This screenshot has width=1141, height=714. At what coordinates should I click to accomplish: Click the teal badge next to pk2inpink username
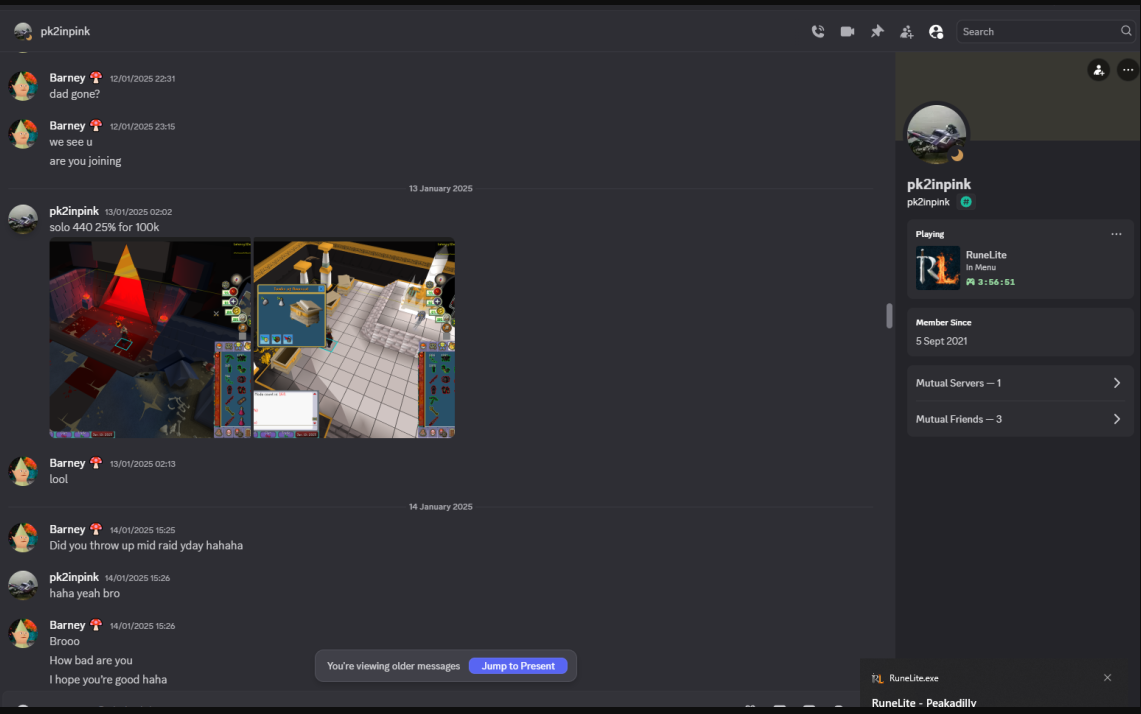[966, 202]
